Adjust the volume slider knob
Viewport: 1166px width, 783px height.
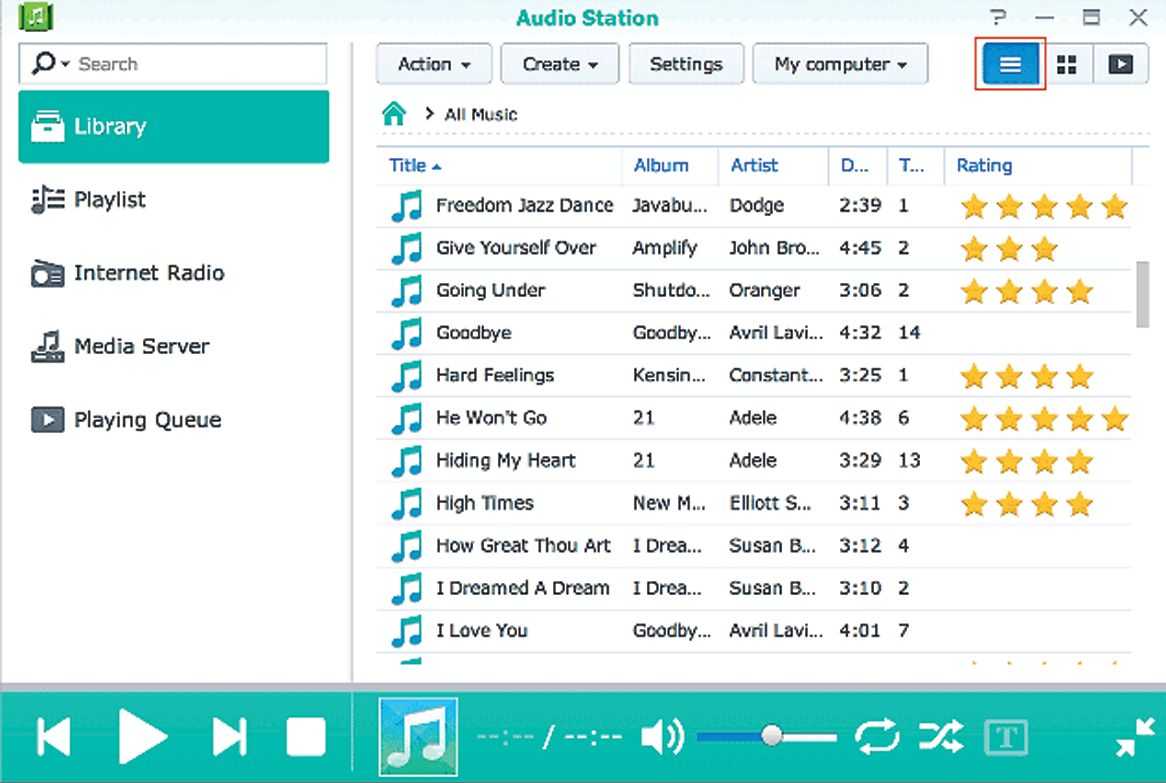tap(771, 736)
